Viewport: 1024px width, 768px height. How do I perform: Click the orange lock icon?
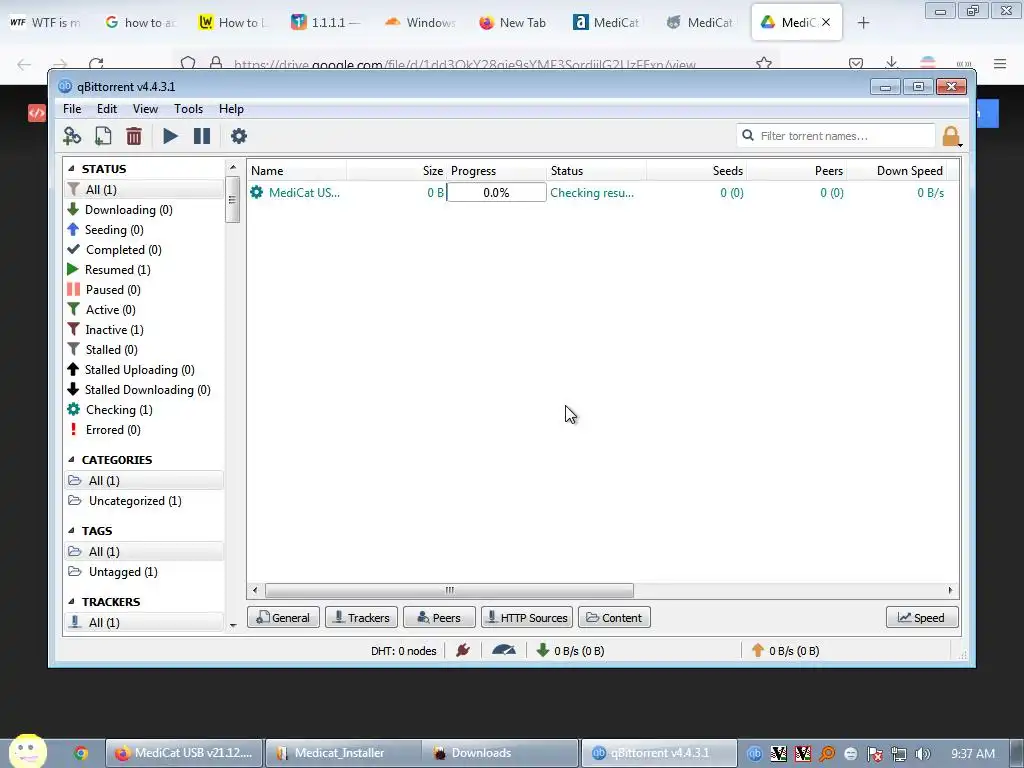click(951, 136)
